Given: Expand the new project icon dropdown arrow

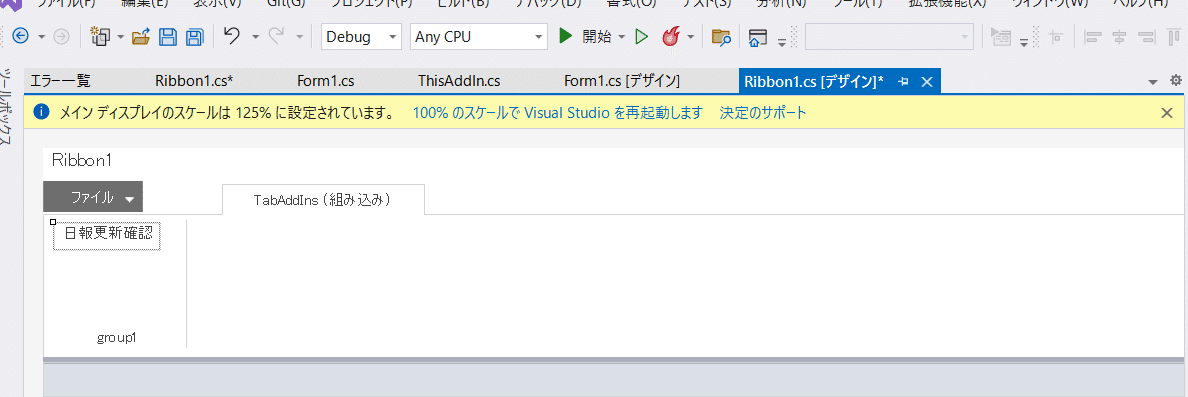Looking at the screenshot, I should click(120, 36).
